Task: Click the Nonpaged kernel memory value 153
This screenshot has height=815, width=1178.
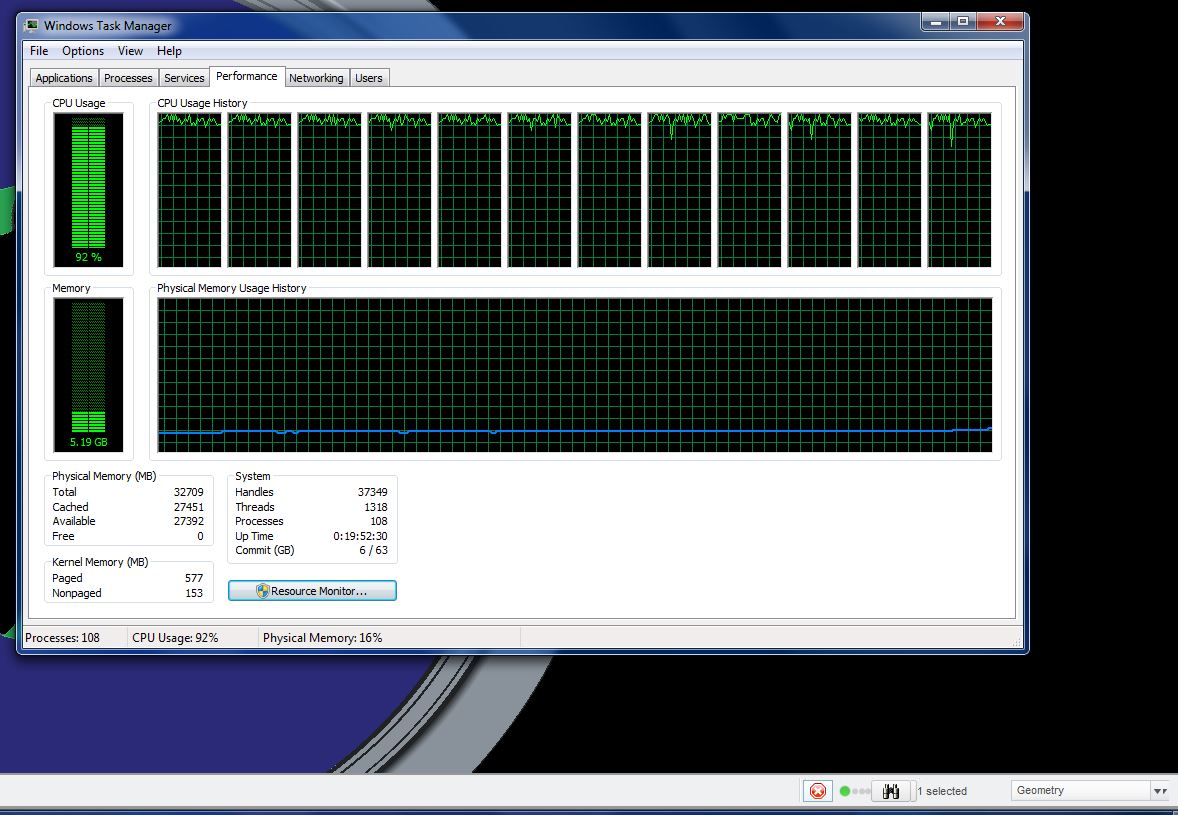Action: point(194,593)
